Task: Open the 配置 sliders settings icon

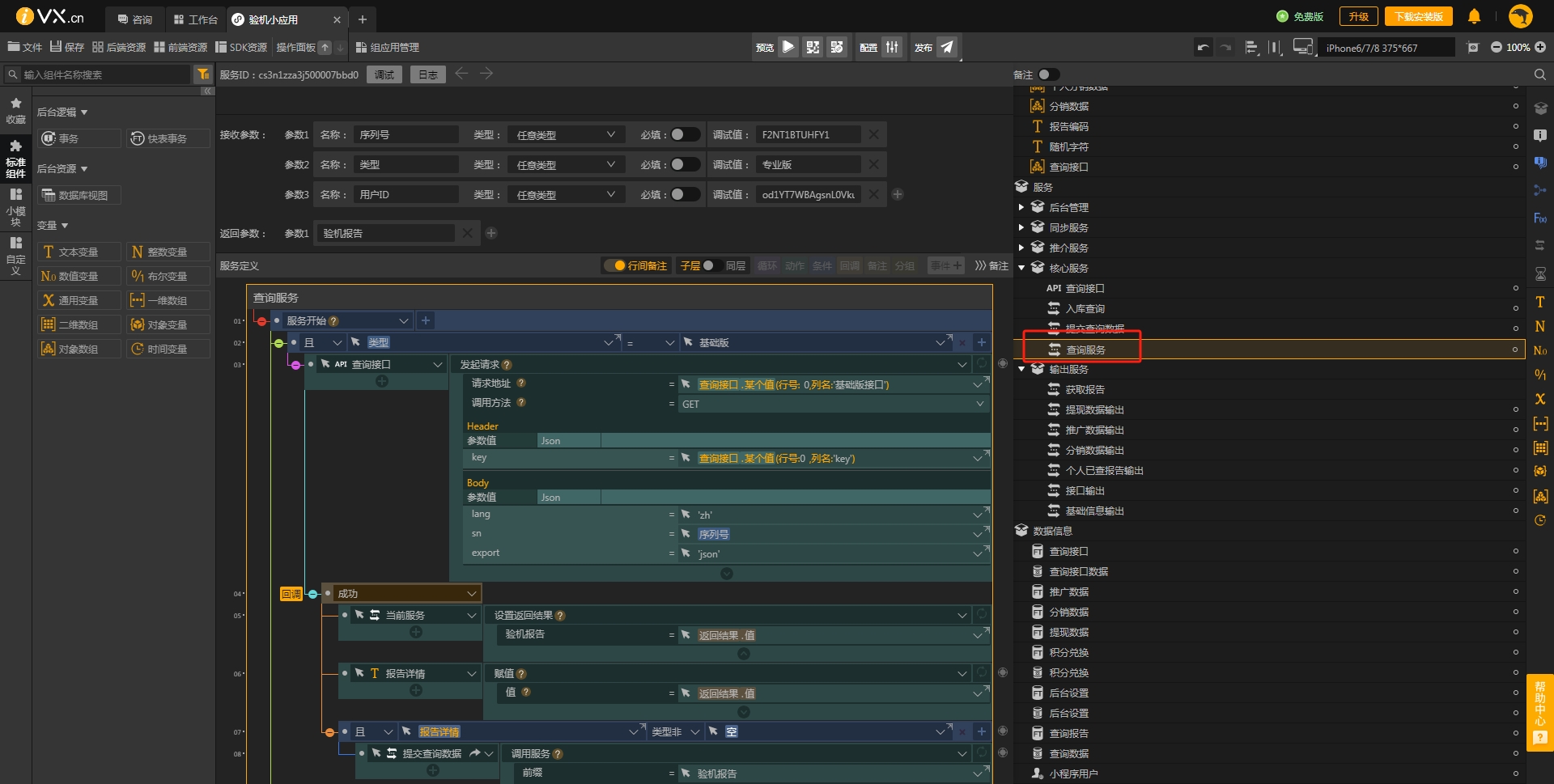Action: tap(892, 47)
